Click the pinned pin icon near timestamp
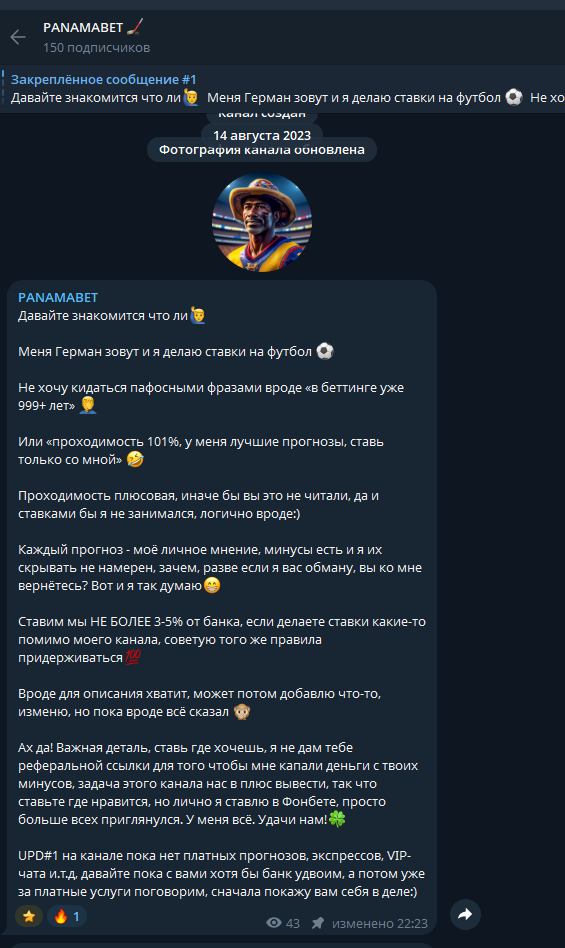This screenshot has width=565, height=948. [x=317, y=923]
